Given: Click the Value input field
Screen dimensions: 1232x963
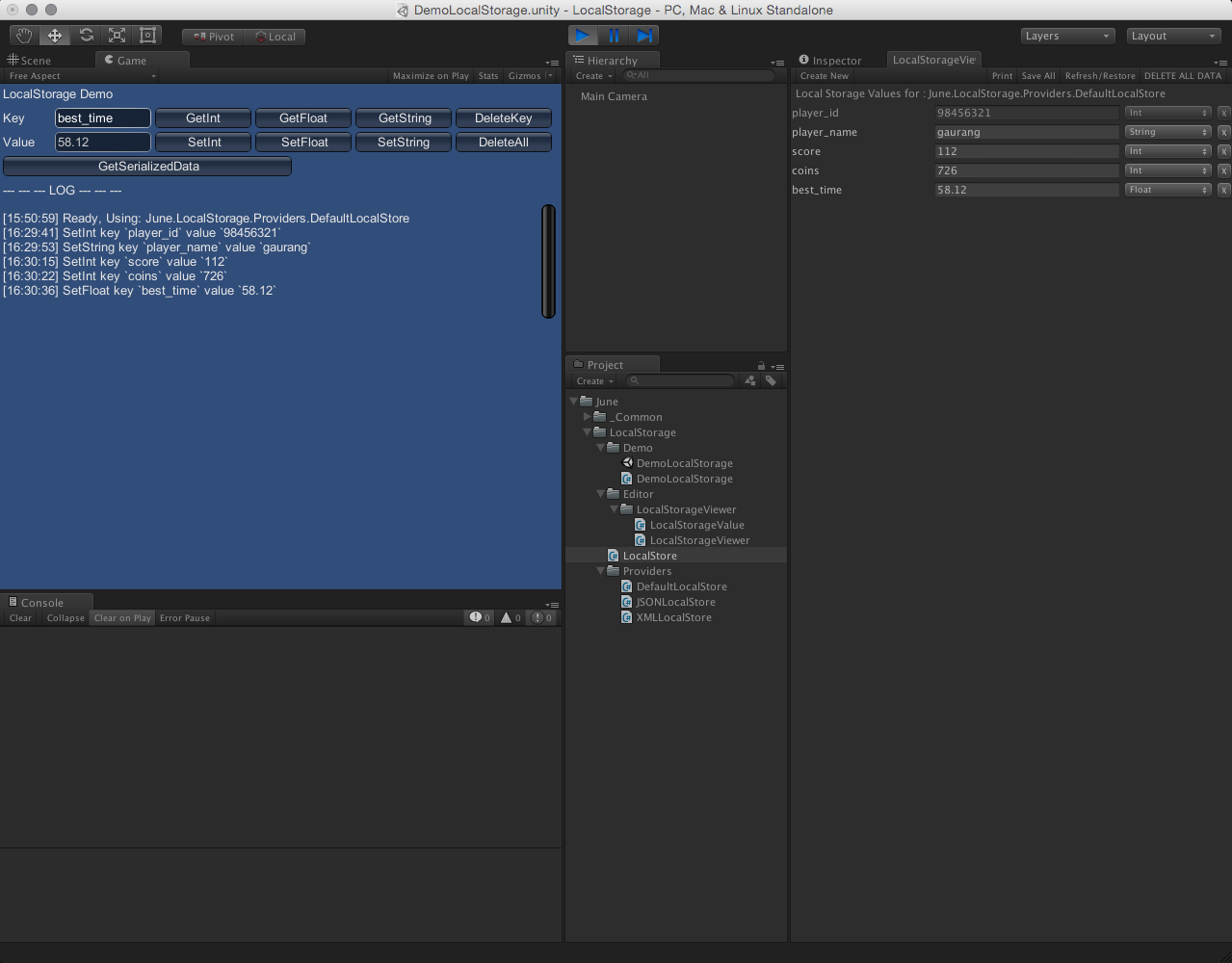Looking at the screenshot, I should pyautogui.click(x=102, y=142).
